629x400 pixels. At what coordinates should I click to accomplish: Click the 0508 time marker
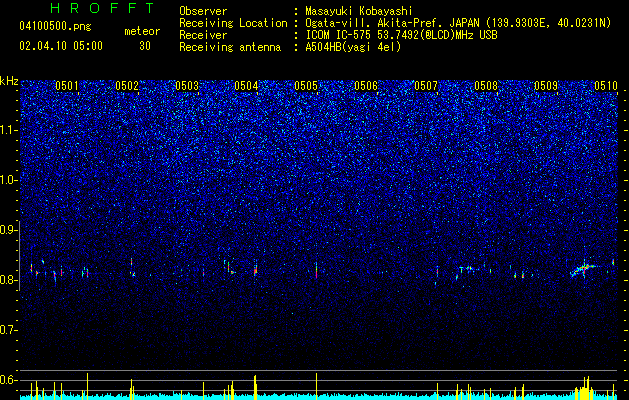point(486,85)
